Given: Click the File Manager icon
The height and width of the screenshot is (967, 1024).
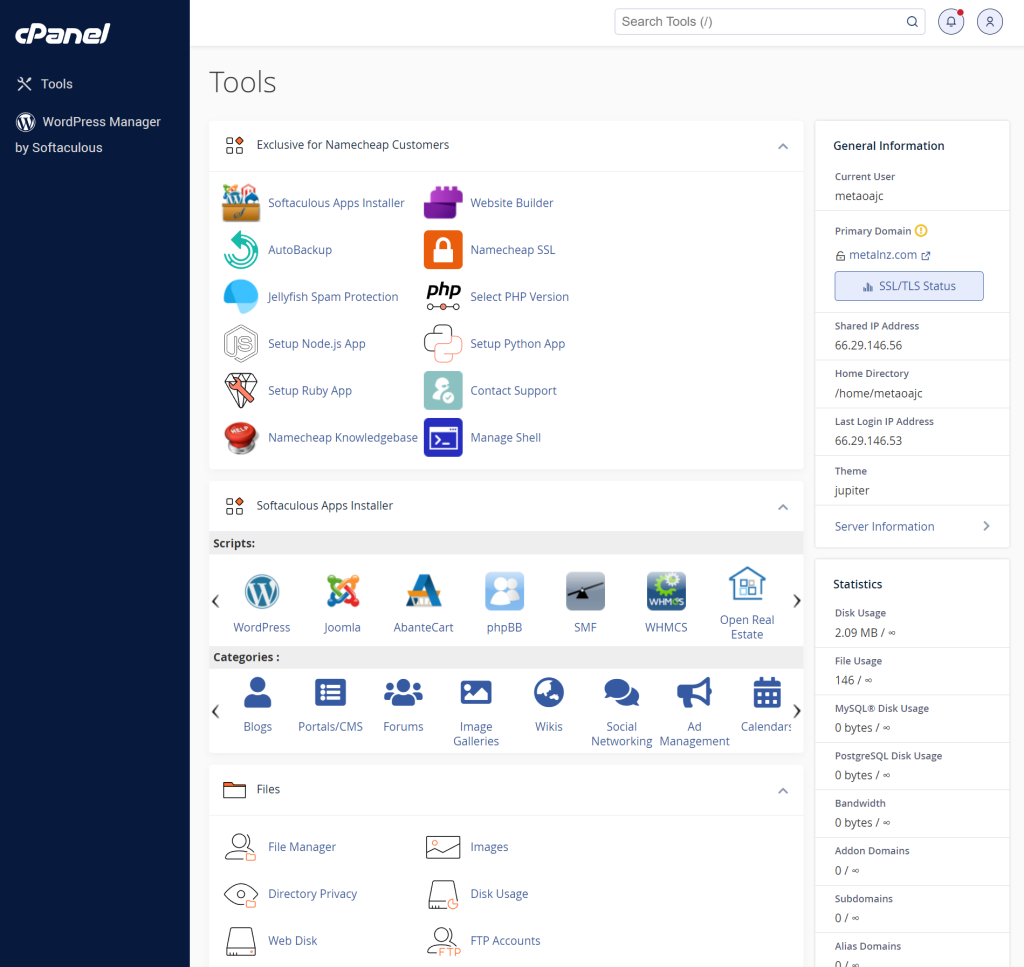Looking at the screenshot, I should pos(241,847).
